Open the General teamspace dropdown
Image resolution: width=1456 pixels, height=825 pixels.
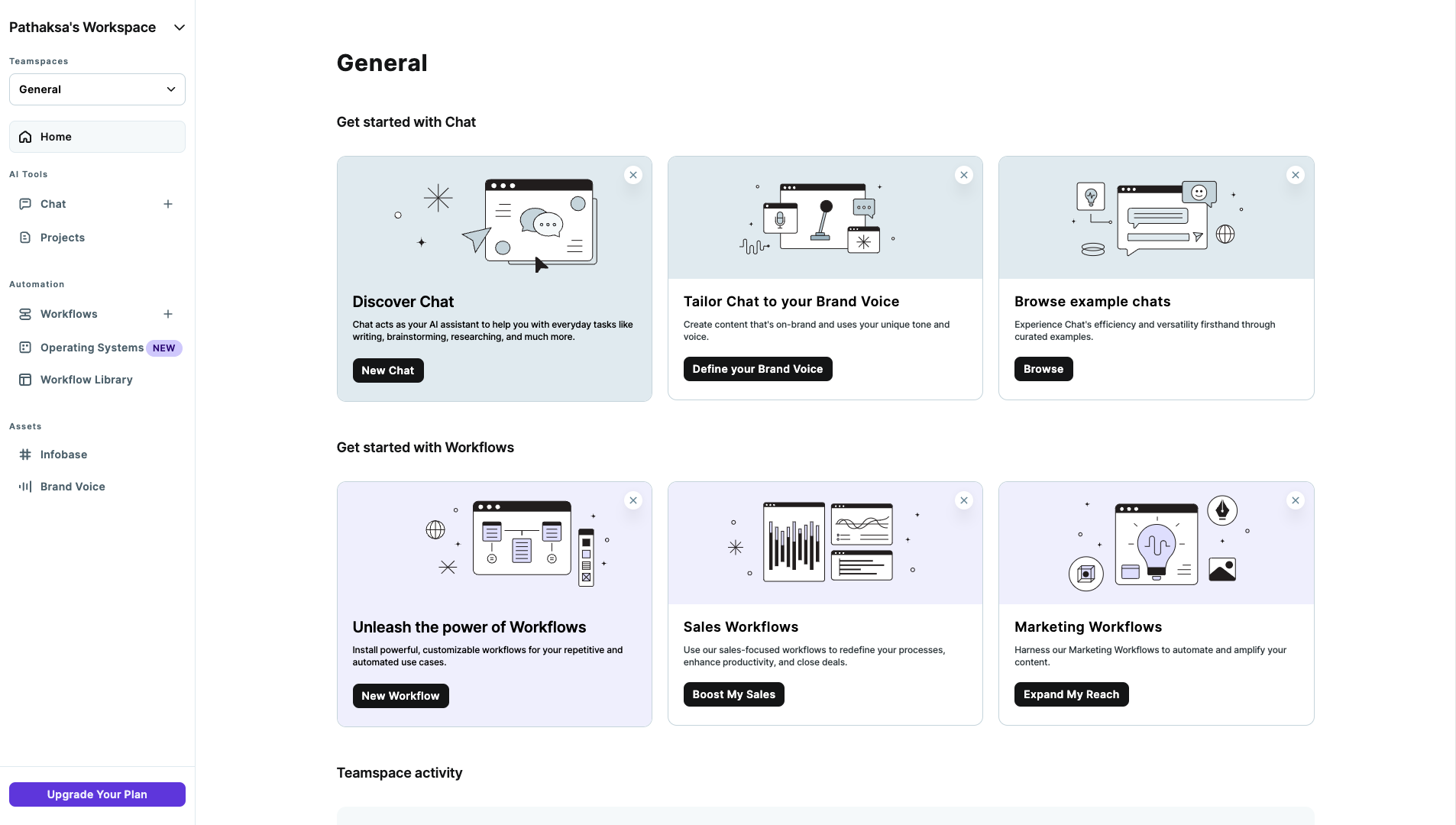(x=97, y=89)
